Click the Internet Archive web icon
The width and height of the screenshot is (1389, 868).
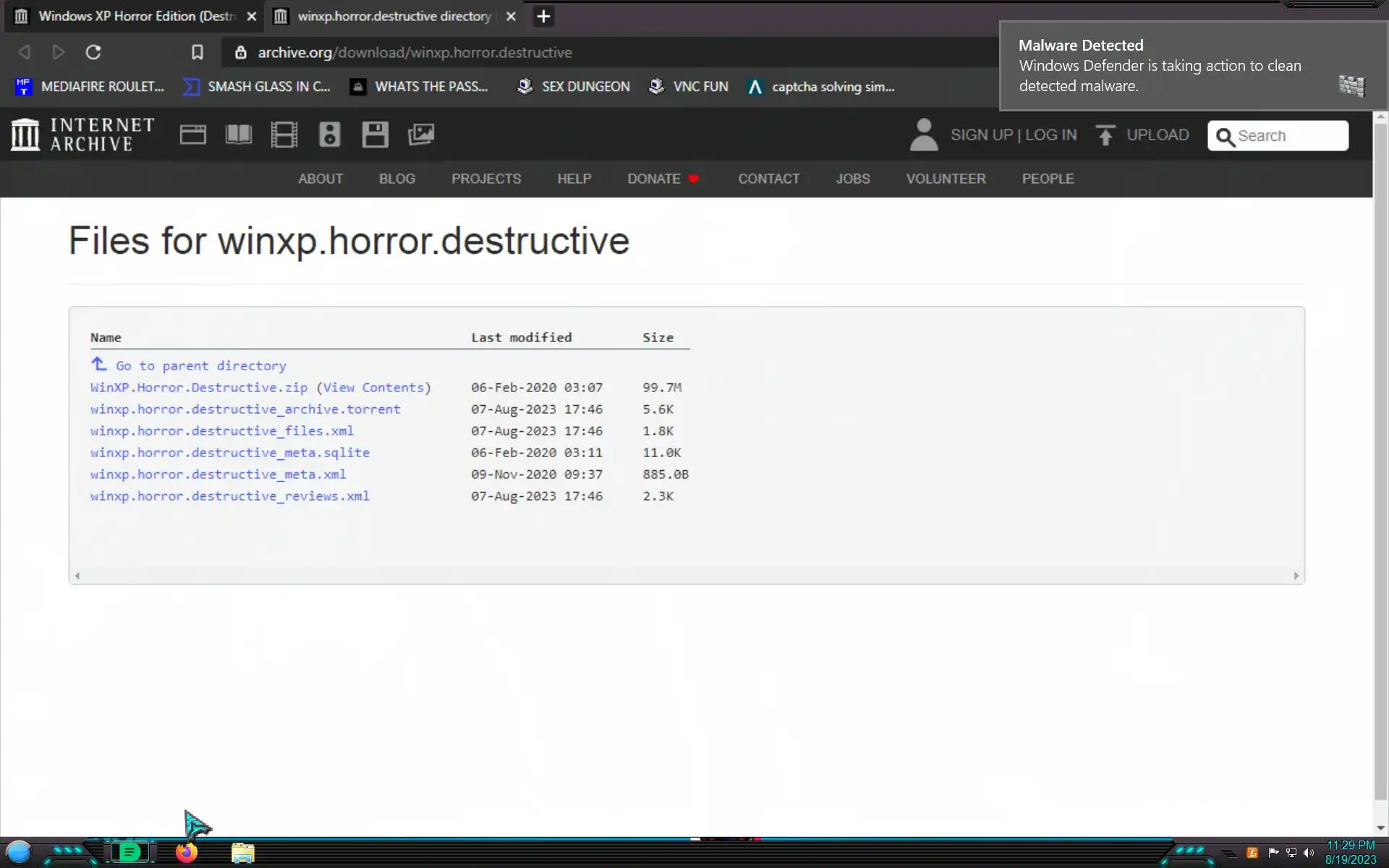(x=192, y=135)
